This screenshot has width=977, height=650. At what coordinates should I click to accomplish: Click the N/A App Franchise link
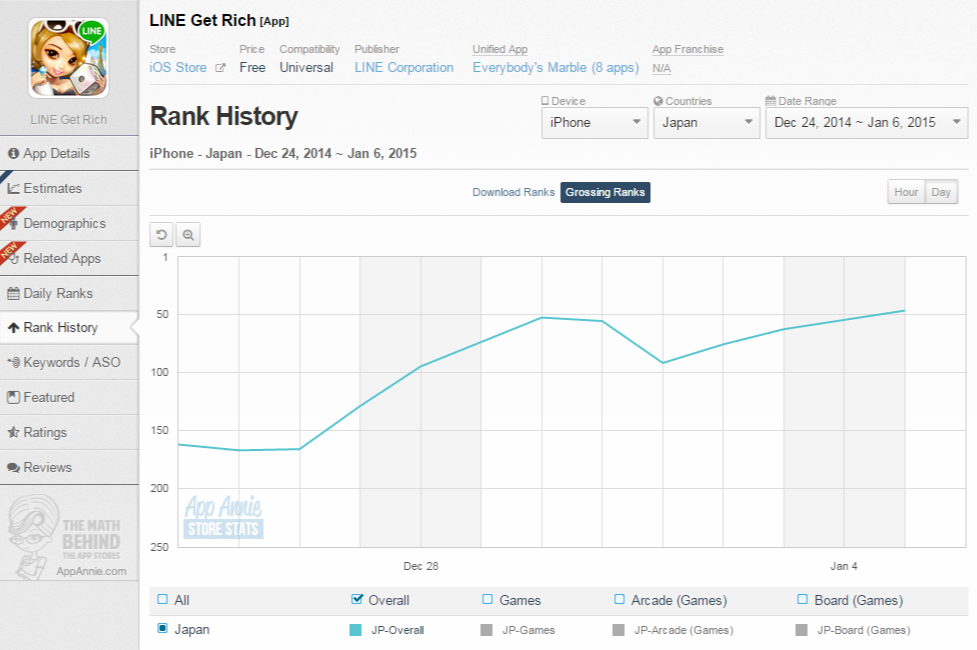(661, 69)
